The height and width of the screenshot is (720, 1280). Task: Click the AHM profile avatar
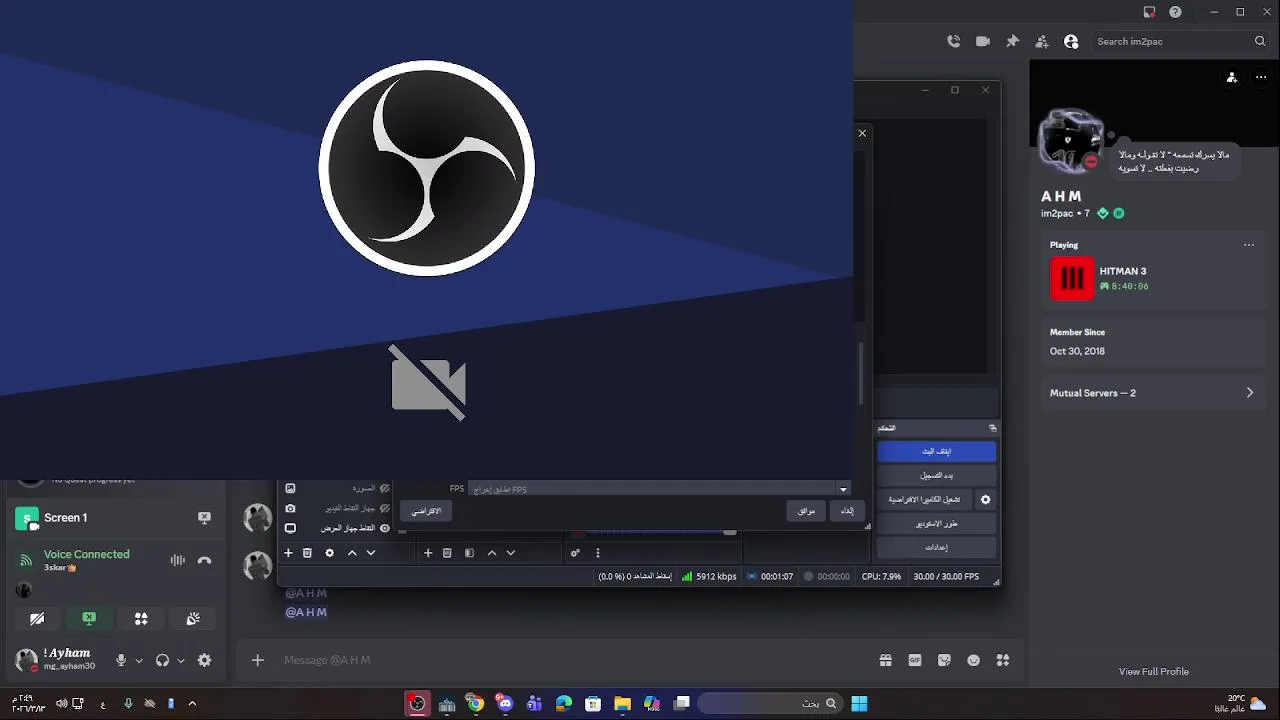1069,139
